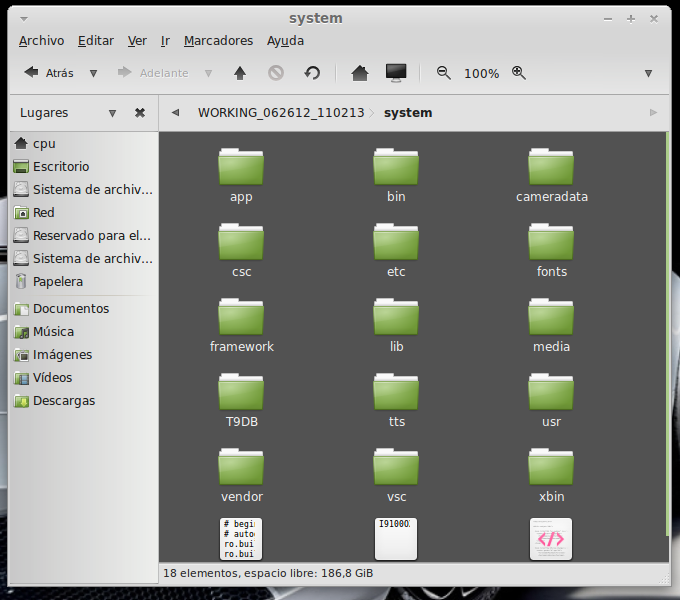Zoom in with the magnifier plus
The image size is (680, 600).
pos(519,73)
